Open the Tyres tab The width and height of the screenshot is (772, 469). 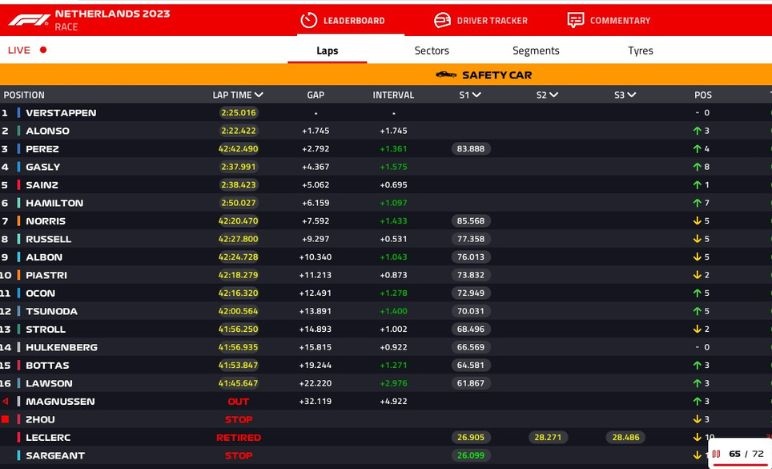click(x=640, y=51)
